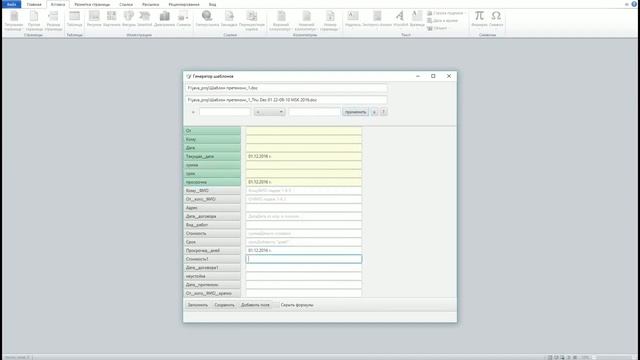
Task: Click the Применить button
Action: point(355,112)
